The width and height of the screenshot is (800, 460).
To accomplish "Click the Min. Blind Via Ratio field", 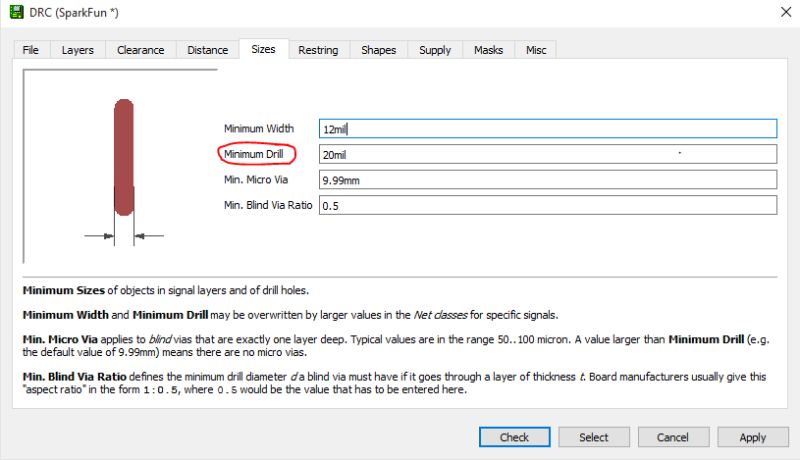I will (548, 205).
